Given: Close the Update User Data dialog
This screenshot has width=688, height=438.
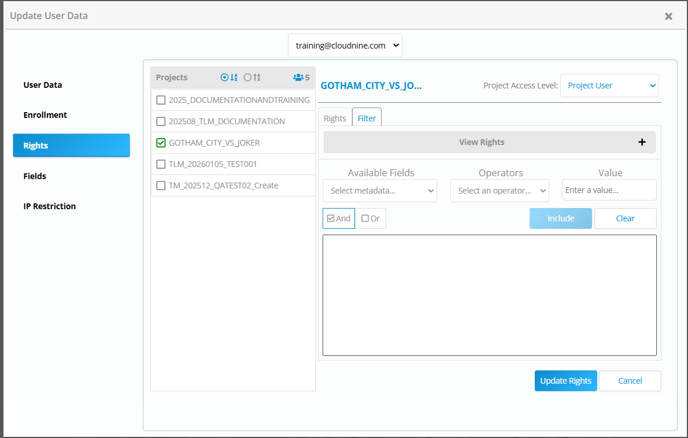Looking at the screenshot, I should (x=668, y=16).
